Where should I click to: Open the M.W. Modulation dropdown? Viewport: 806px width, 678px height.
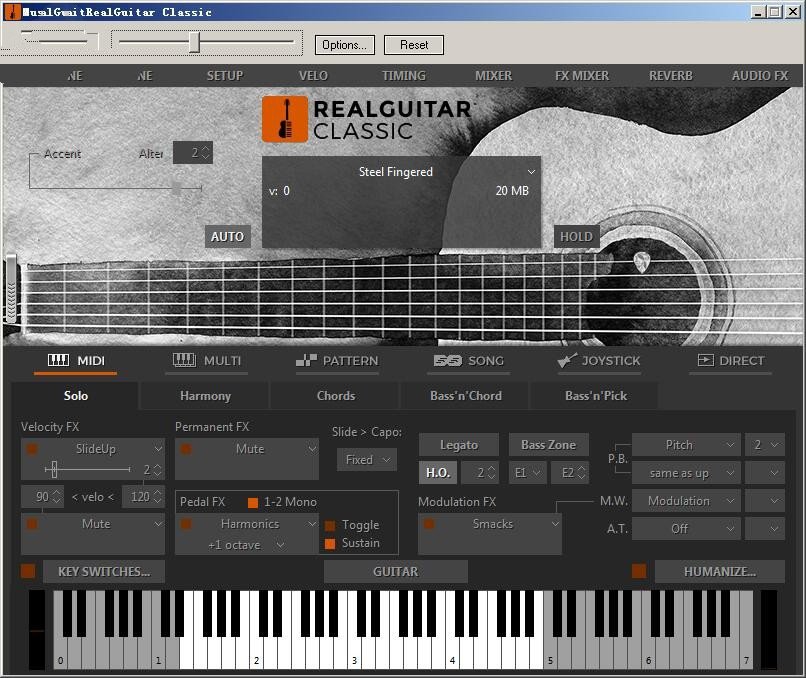686,501
